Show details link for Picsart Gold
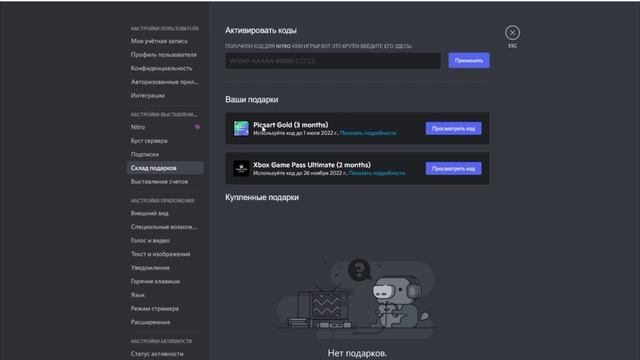 (x=368, y=133)
